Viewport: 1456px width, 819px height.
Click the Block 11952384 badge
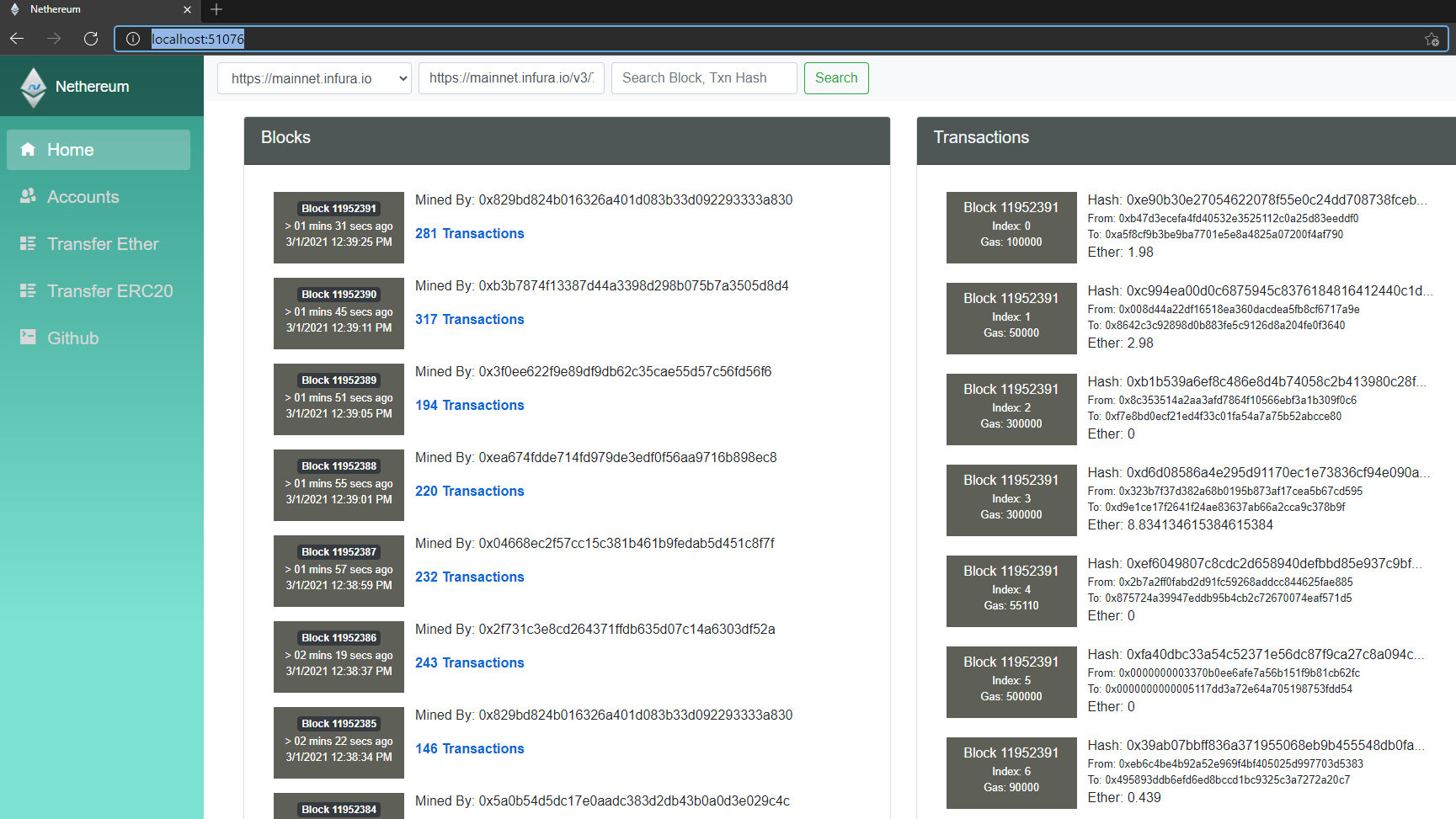[339, 810]
